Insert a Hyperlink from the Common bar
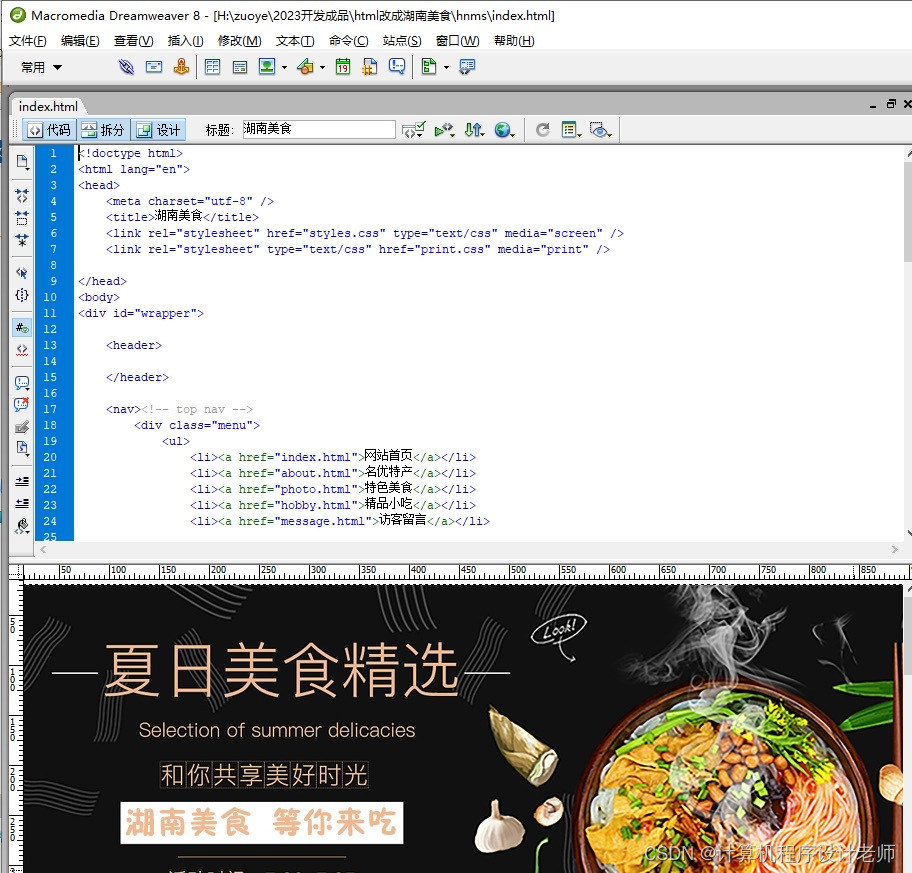This screenshot has width=912, height=873. (126, 67)
